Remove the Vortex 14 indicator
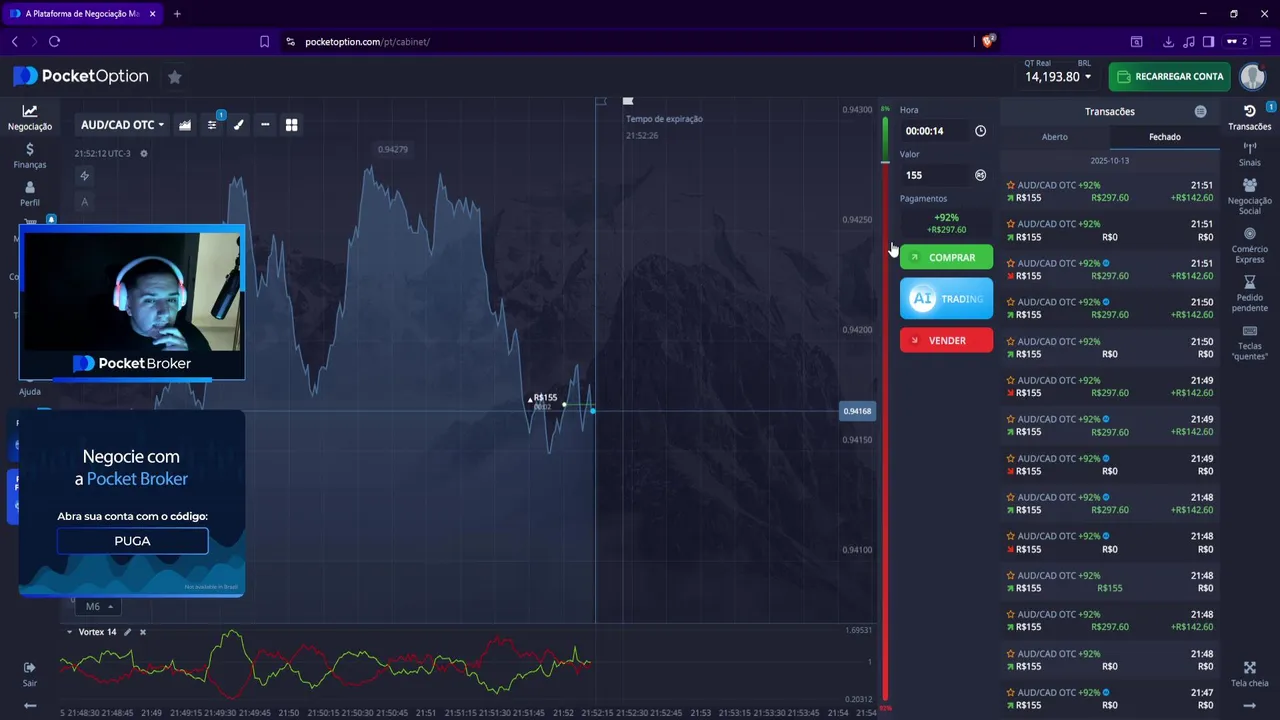This screenshot has height=720, width=1280. pos(143,632)
